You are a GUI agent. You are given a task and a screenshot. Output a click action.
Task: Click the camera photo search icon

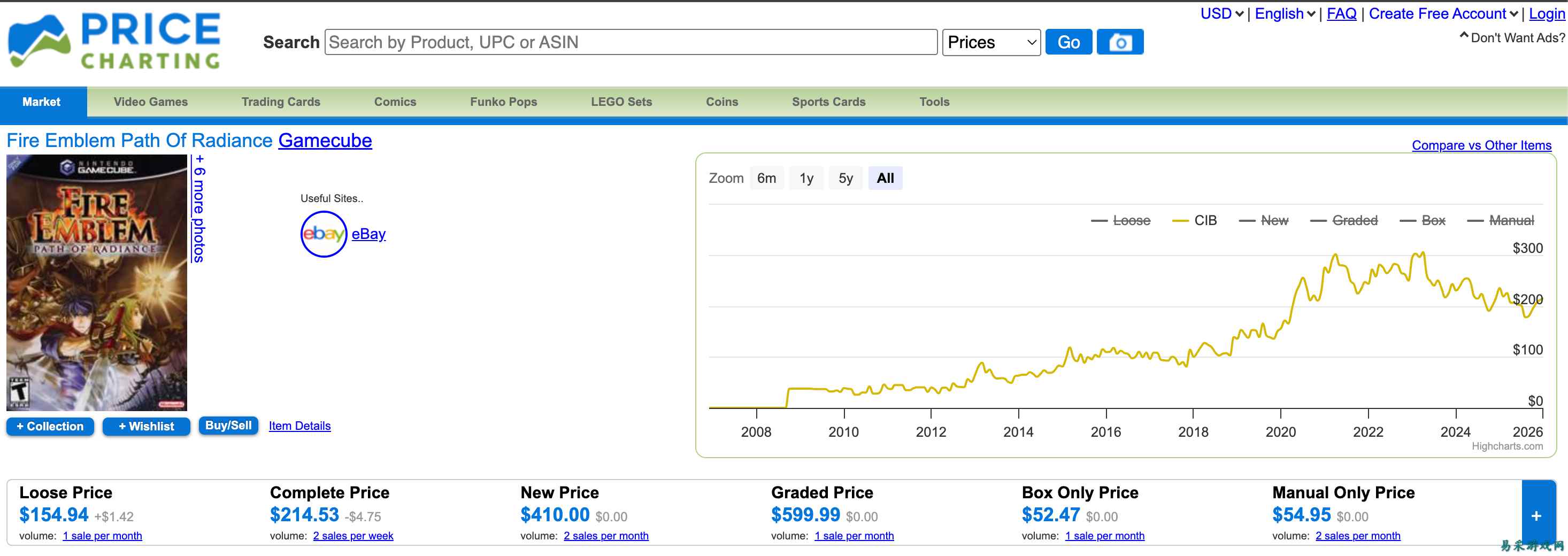[1119, 42]
